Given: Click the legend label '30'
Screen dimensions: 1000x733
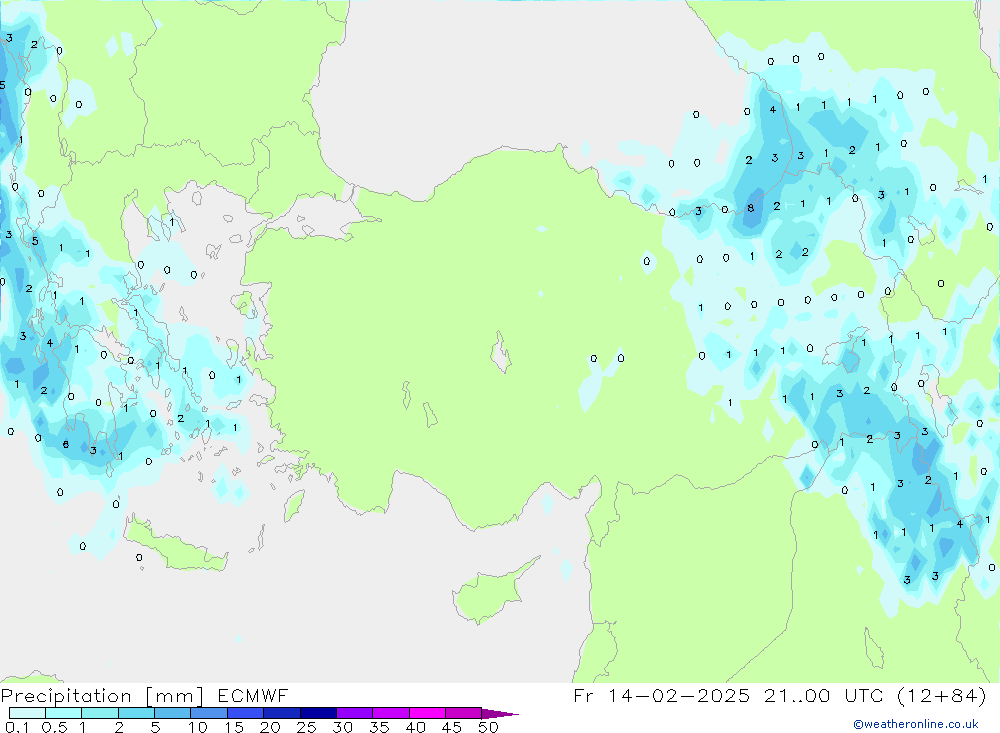Looking at the screenshot, I should [343, 727].
